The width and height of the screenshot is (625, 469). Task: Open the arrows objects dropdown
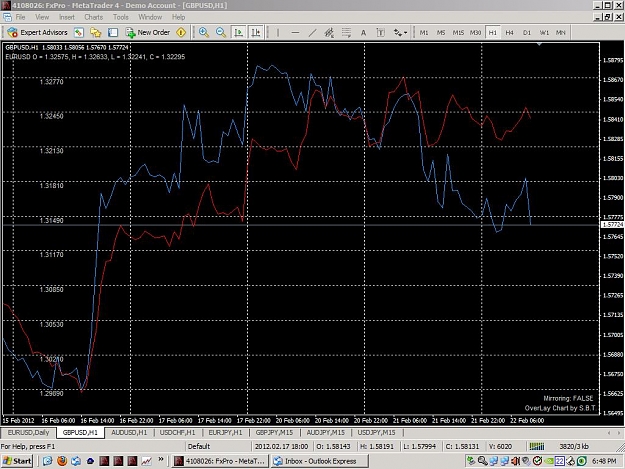[x=400, y=33]
